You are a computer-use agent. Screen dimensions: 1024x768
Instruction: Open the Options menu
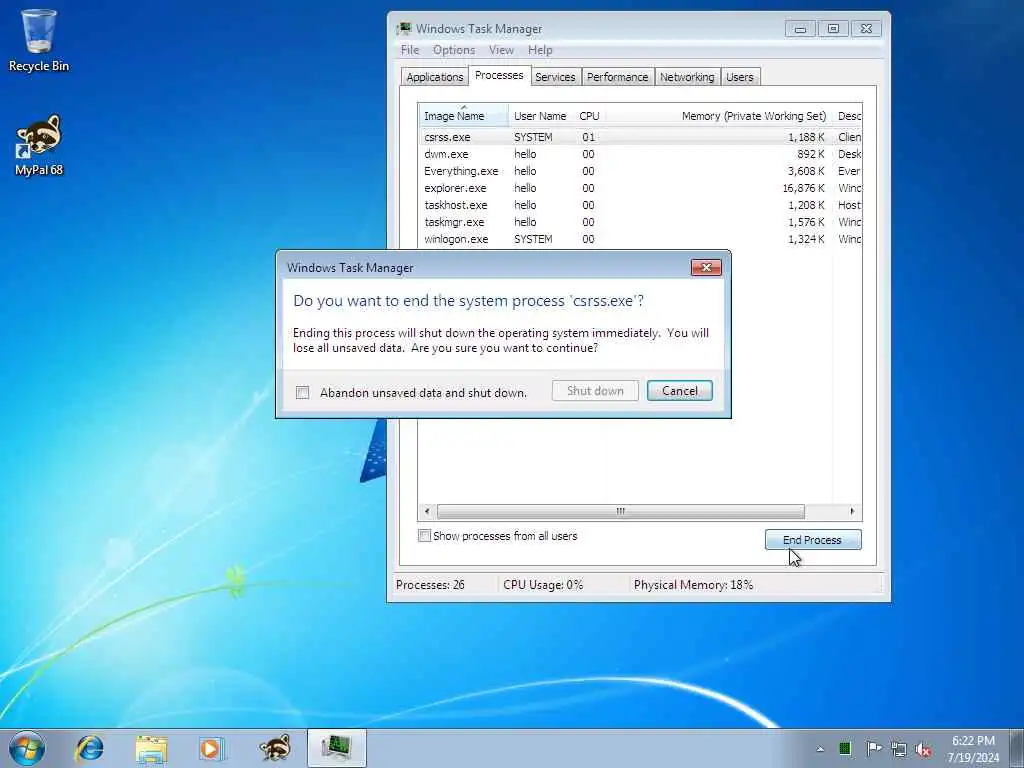[x=454, y=50]
